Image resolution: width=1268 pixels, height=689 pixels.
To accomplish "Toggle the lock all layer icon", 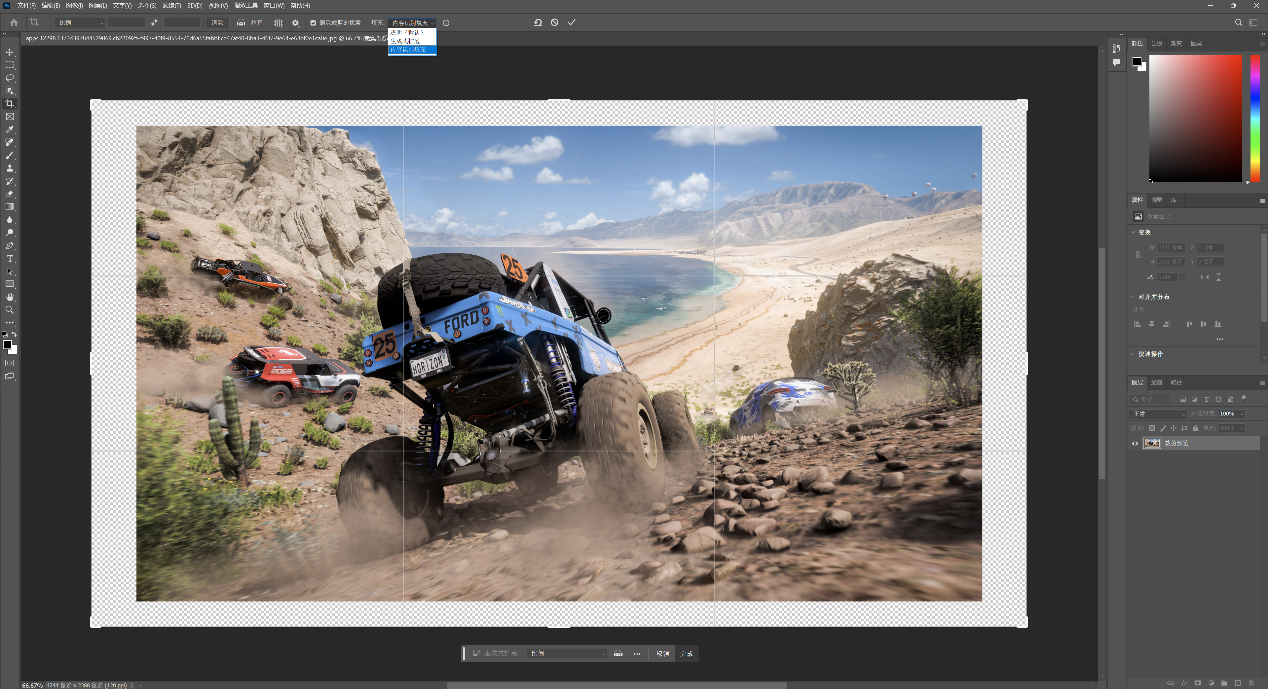I will coord(1197,428).
